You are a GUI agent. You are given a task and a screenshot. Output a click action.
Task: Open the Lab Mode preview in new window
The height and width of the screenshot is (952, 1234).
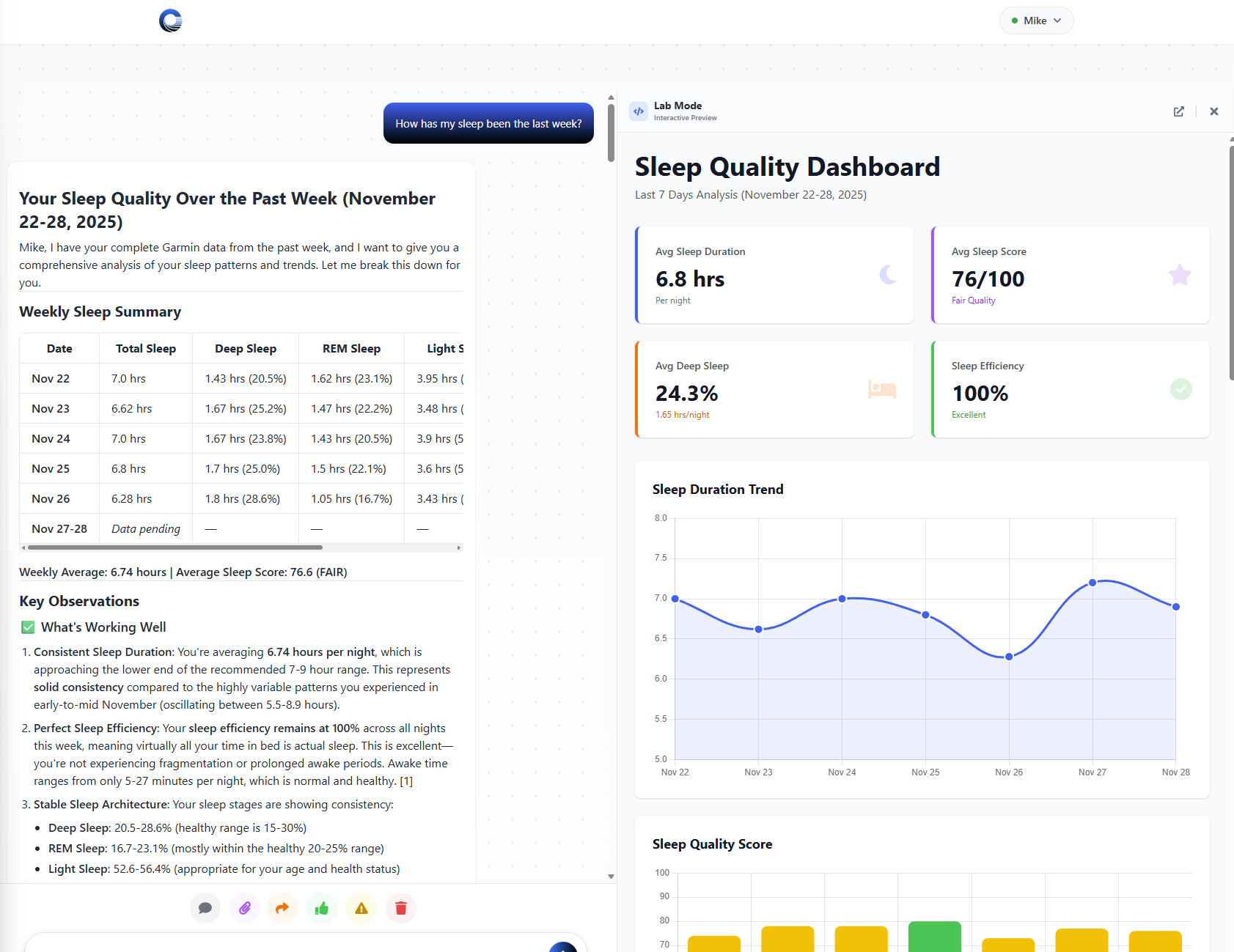coord(1179,111)
